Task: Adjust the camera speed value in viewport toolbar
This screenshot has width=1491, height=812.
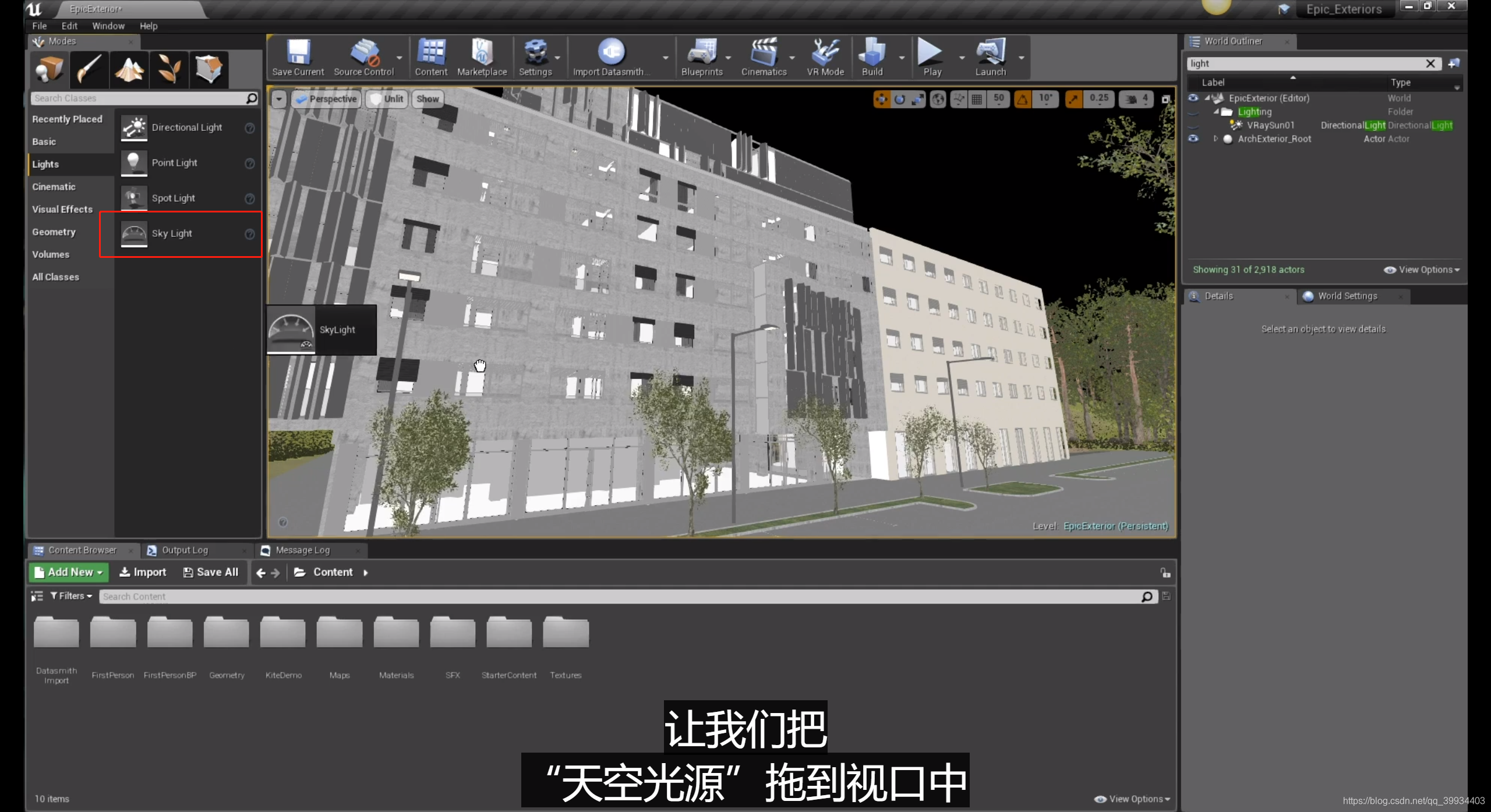Action: (1135, 99)
